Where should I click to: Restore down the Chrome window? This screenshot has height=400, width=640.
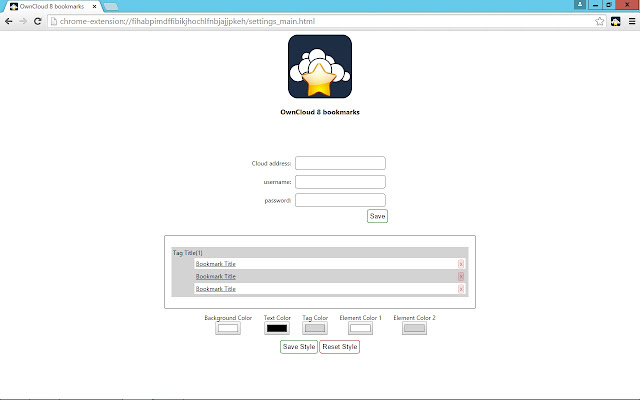pyautogui.click(x=609, y=4)
